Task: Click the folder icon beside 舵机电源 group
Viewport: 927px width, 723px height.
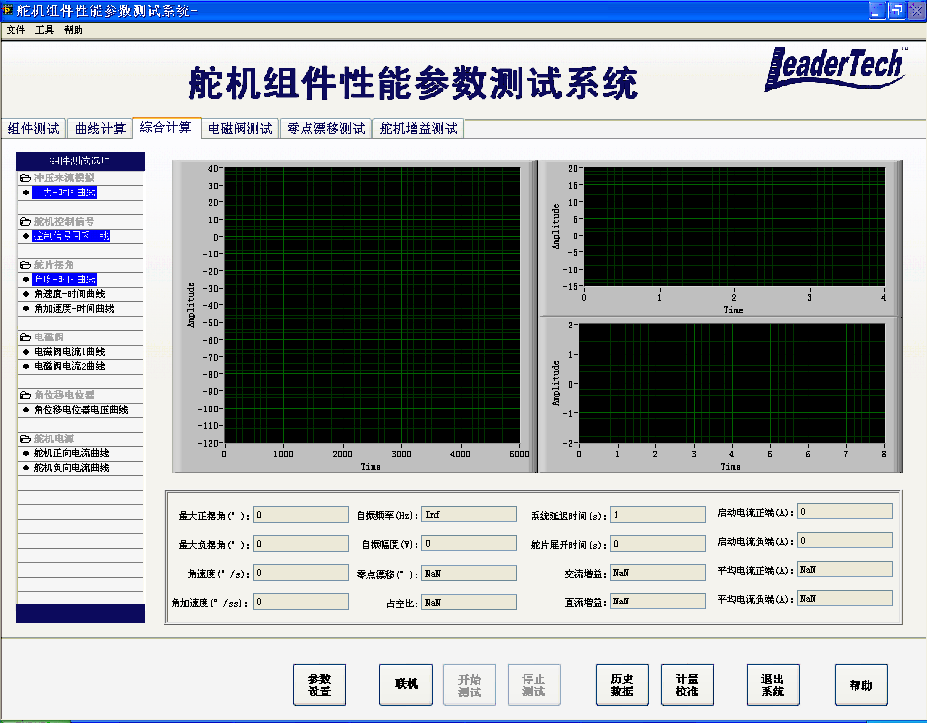Action: coord(25,439)
